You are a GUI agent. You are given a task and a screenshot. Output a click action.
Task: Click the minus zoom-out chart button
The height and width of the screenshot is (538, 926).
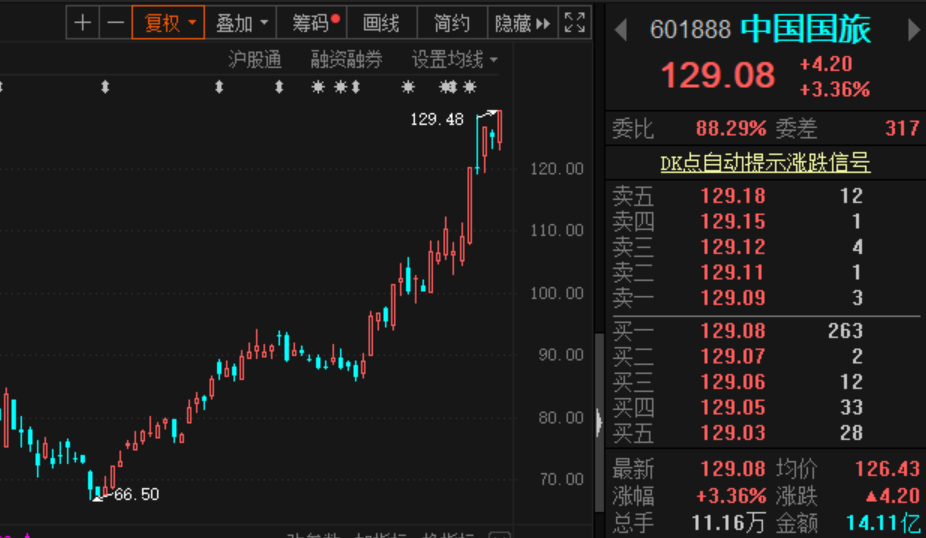tap(116, 22)
